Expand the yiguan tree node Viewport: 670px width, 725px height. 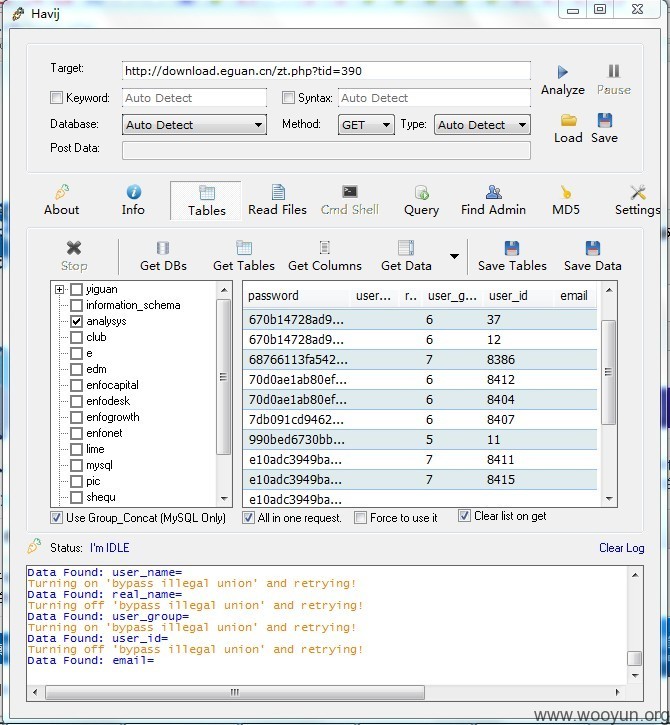[x=59, y=289]
